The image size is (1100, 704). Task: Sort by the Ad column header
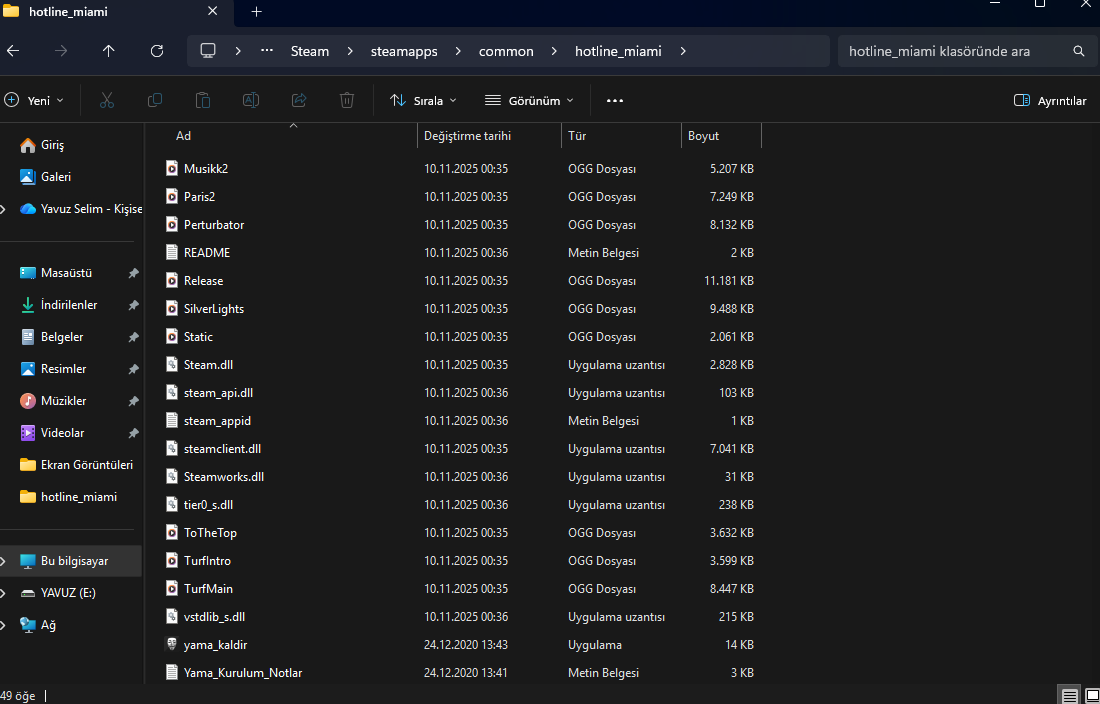(183, 136)
